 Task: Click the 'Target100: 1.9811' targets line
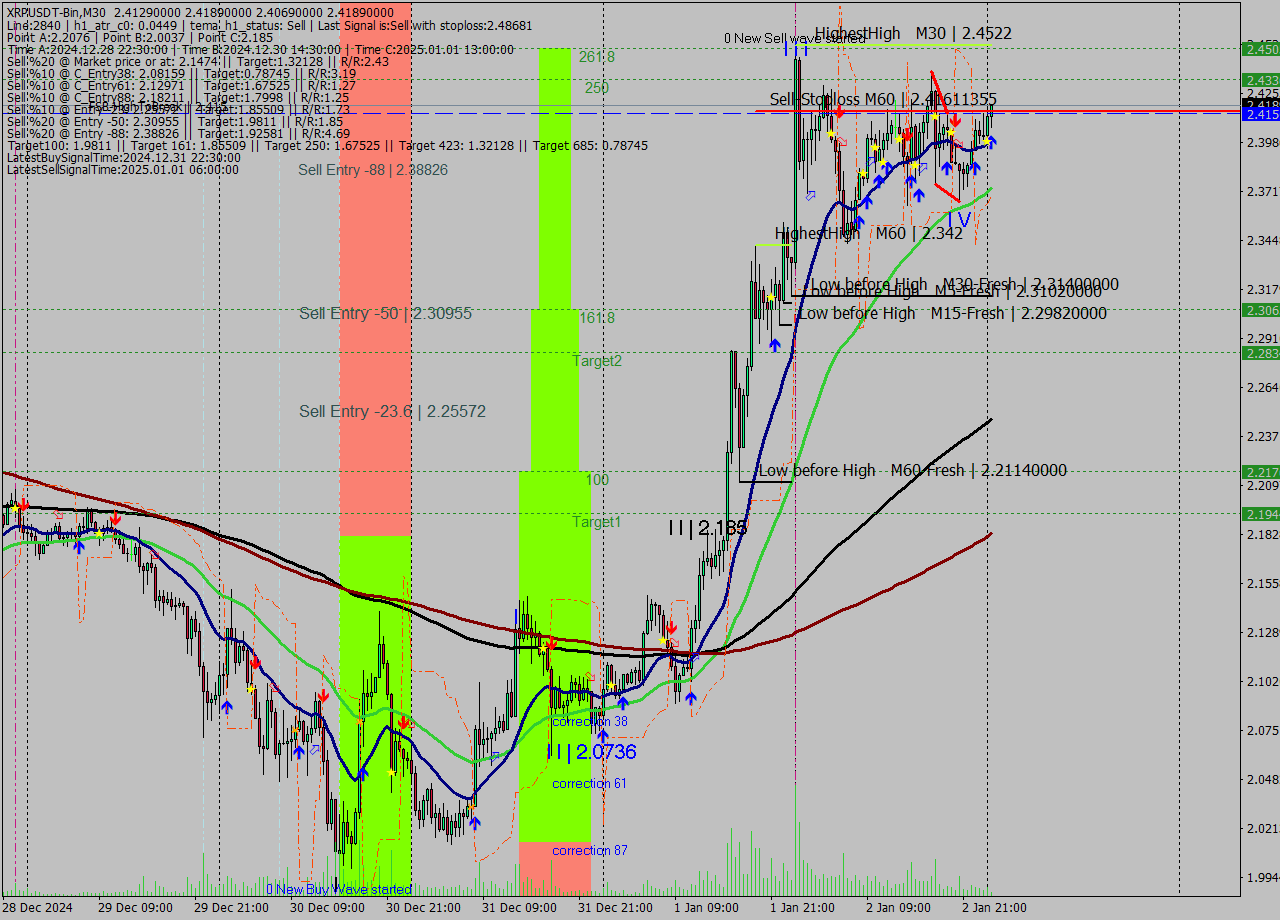pyautogui.click(x=327, y=145)
